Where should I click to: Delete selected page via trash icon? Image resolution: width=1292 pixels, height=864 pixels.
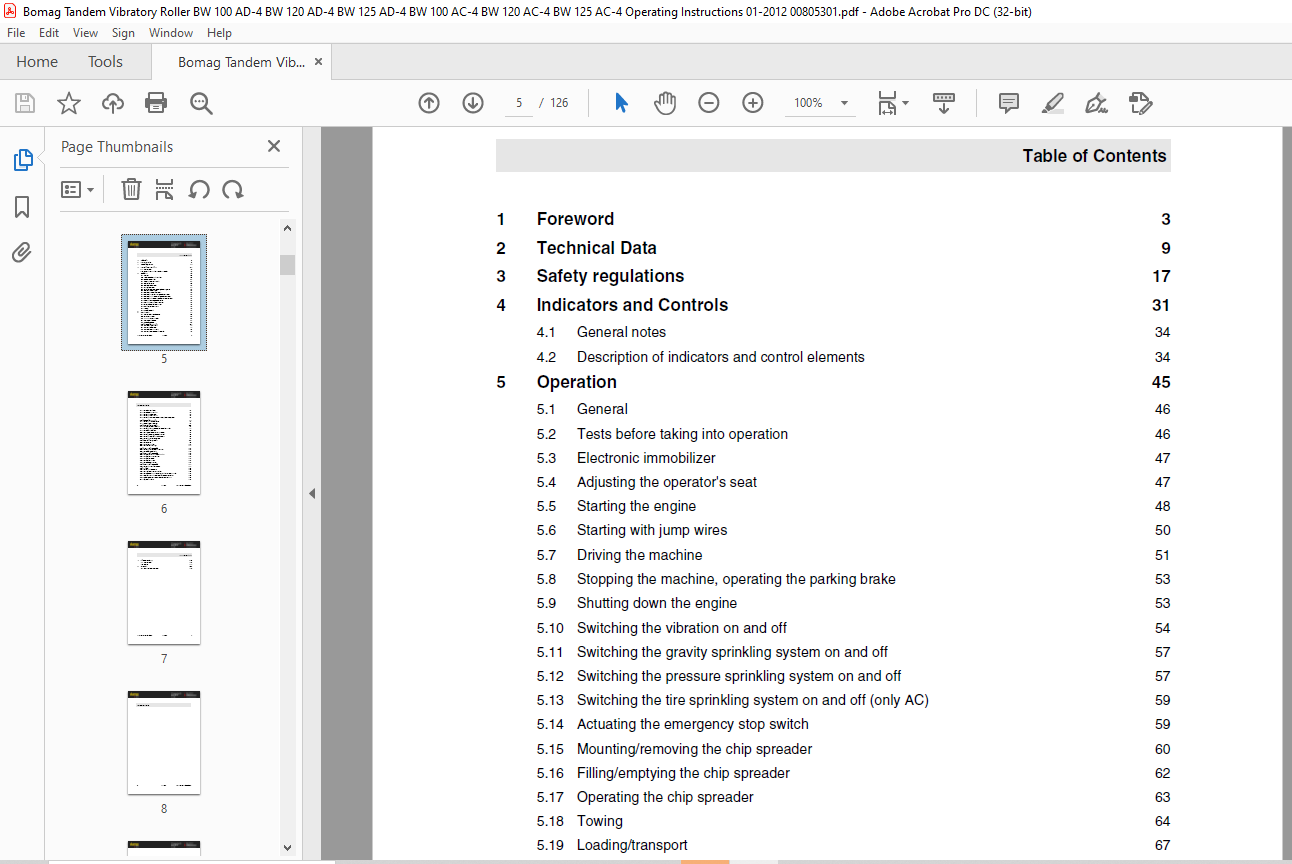tap(131, 189)
